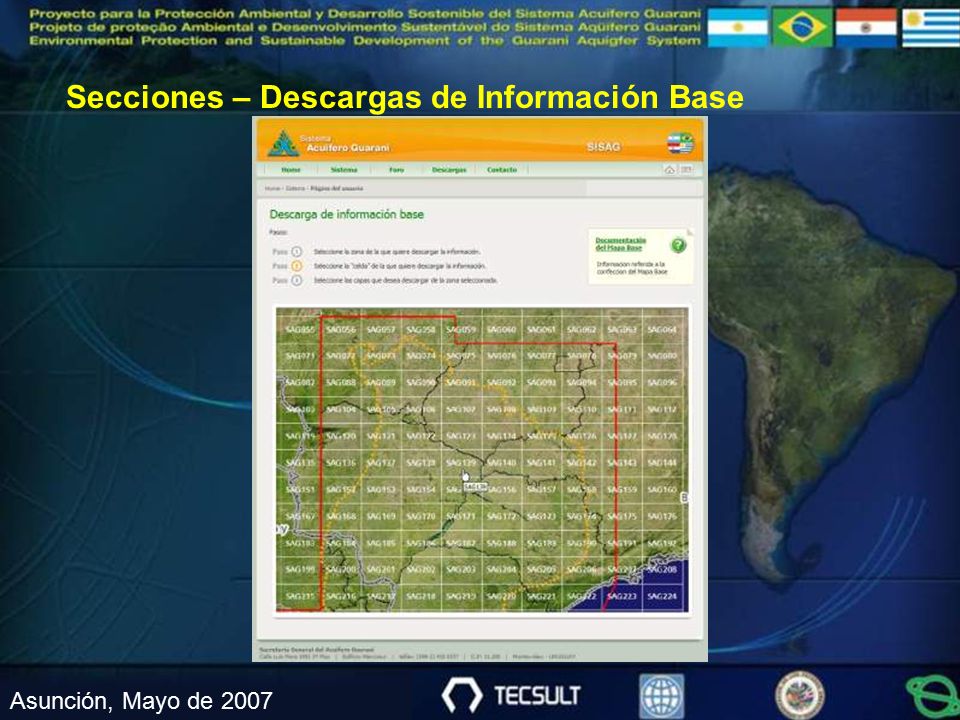This screenshot has width=960, height=720.
Task: Click the SISAG title in the orange header
Action: [604, 147]
